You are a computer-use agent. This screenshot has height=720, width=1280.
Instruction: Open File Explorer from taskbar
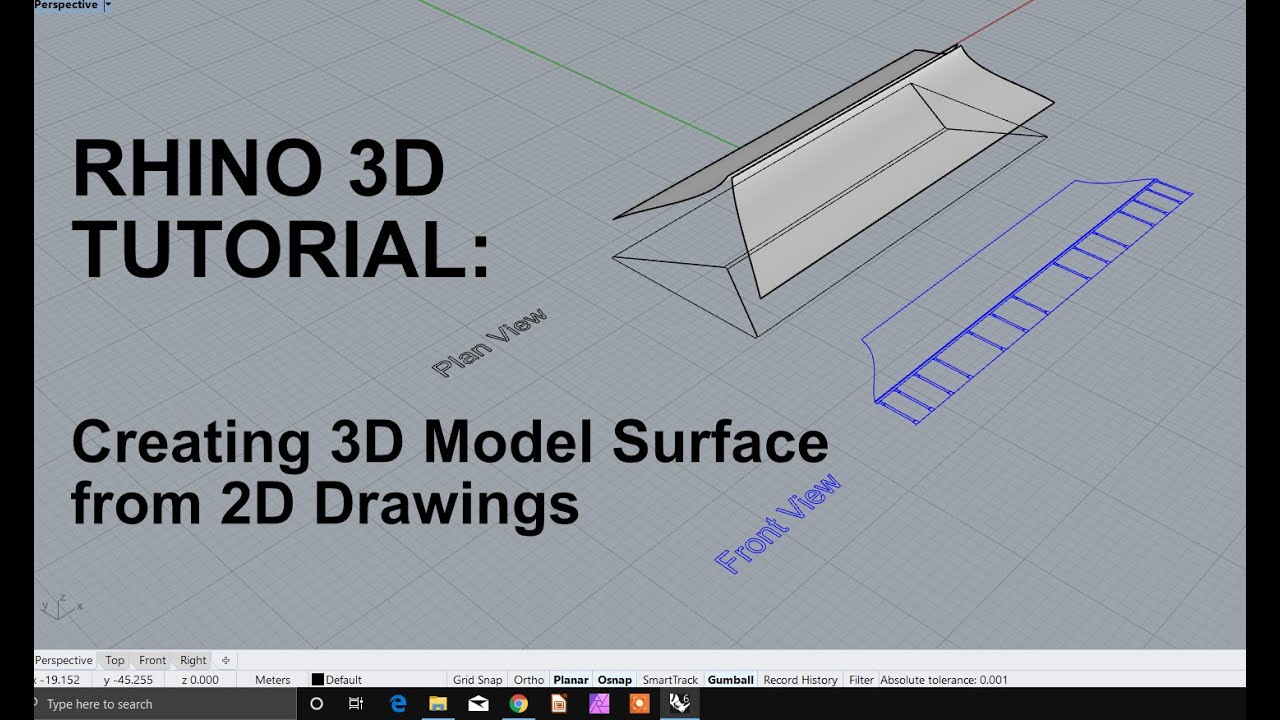438,704
